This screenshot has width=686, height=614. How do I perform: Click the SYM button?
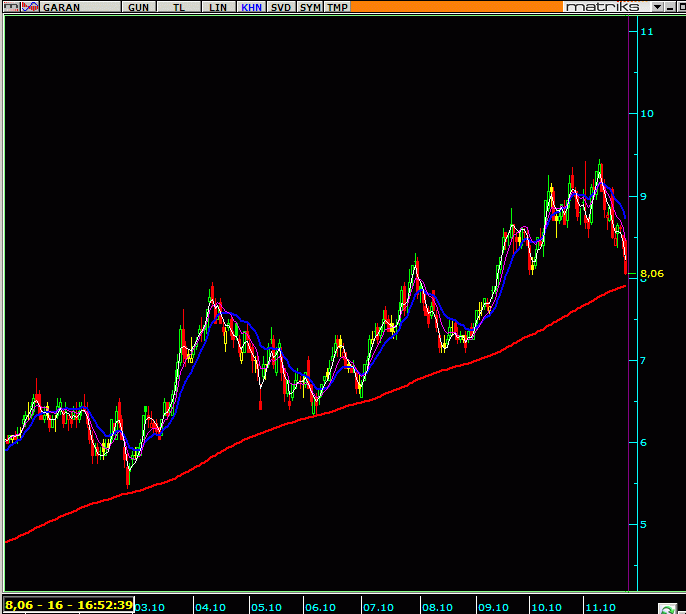311,7
